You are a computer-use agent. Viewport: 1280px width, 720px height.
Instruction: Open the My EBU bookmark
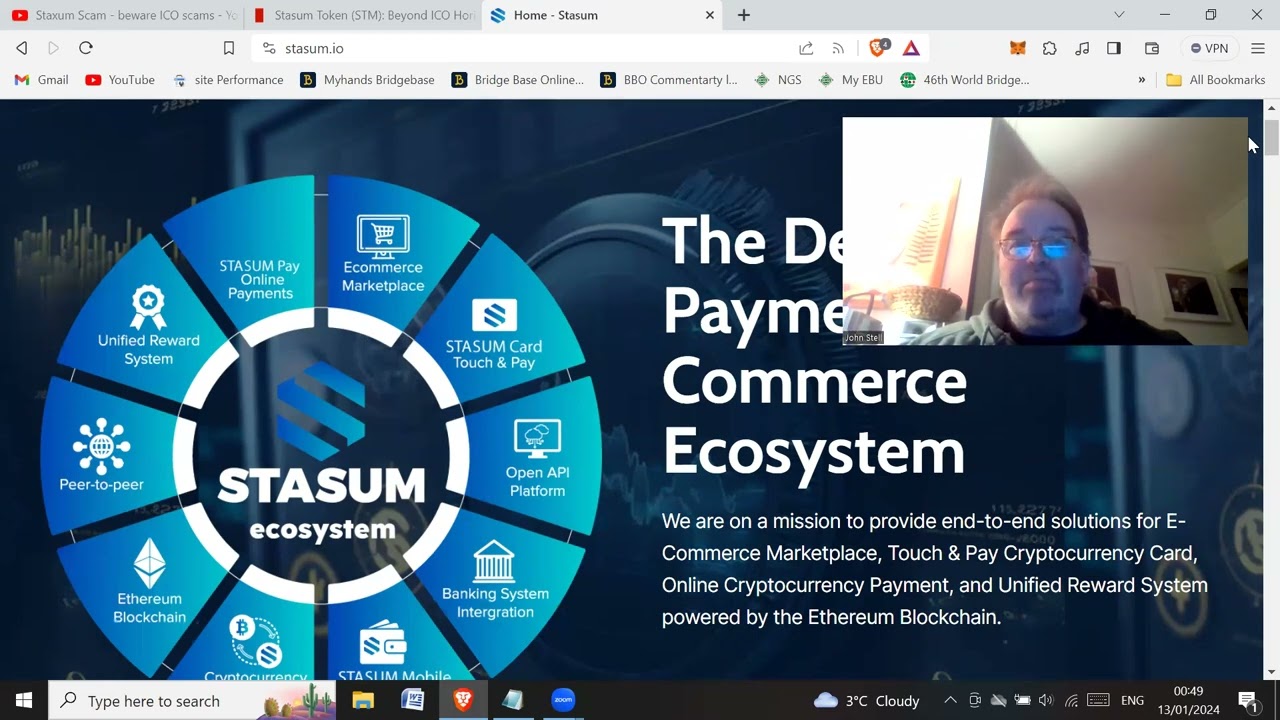(x=850, y=80)
